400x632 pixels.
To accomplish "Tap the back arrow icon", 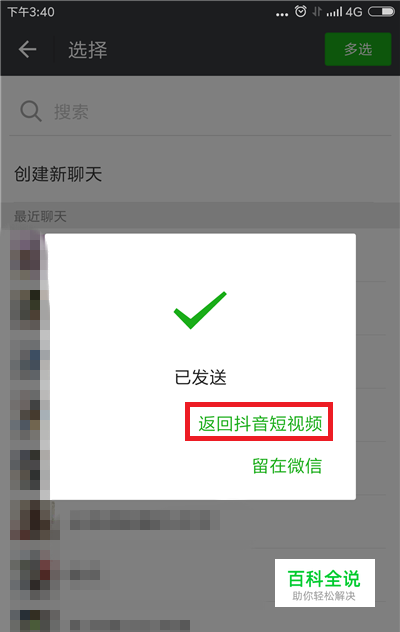I will tap(27, 50).
